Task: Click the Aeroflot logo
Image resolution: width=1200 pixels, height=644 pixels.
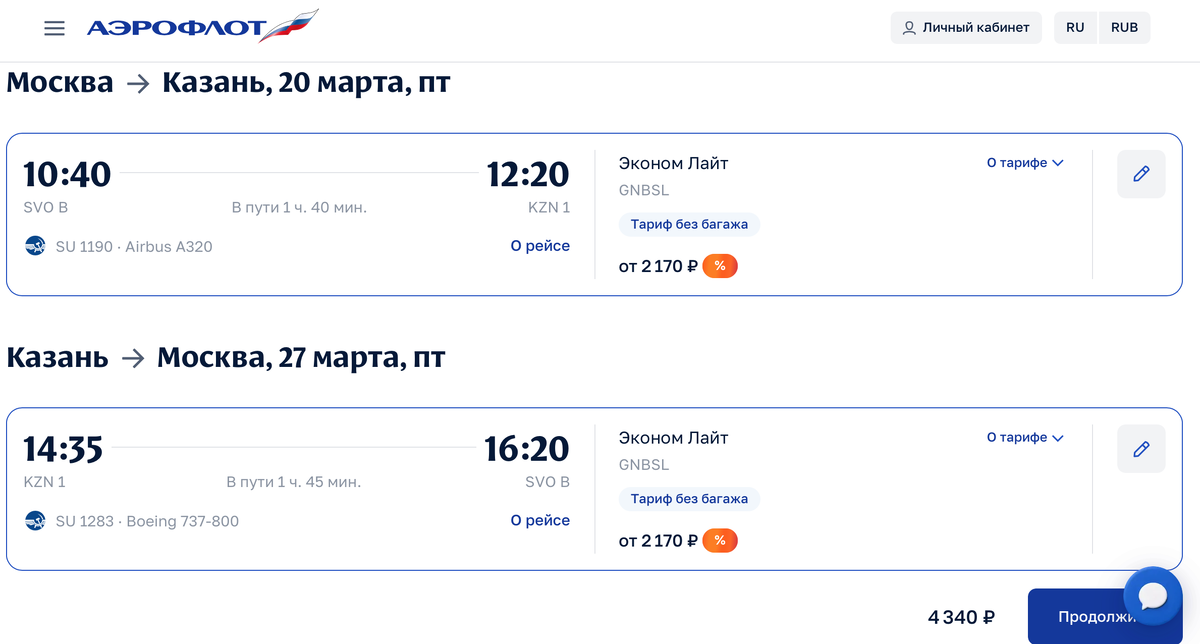Action: click(201, 27)
